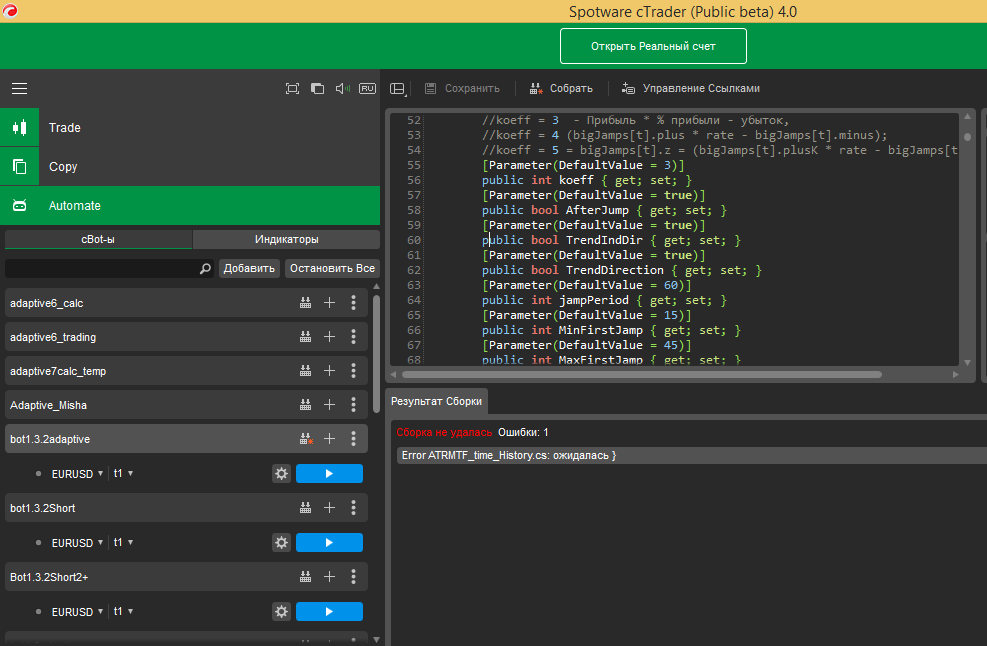Viewport: 987px width, 646px height.
Task: Start the bot1.3.2Short EURUSD instance
Action: [x=329, y=543]
